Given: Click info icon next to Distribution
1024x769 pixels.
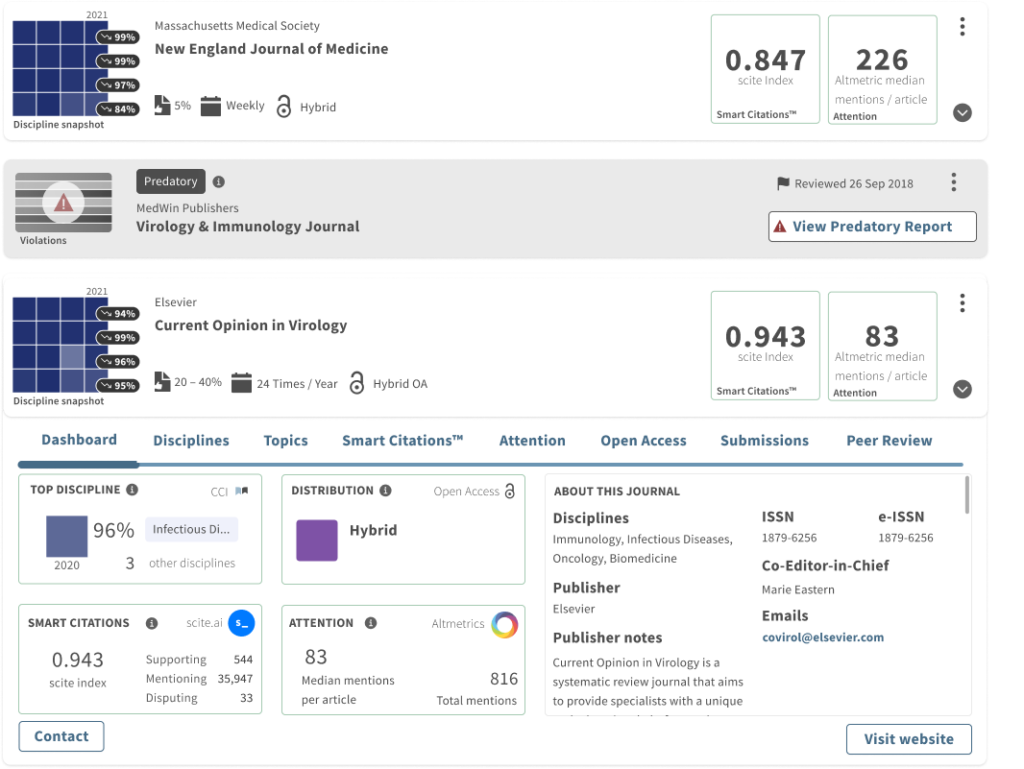Looking at the screenshot, I should coord(385,490).
